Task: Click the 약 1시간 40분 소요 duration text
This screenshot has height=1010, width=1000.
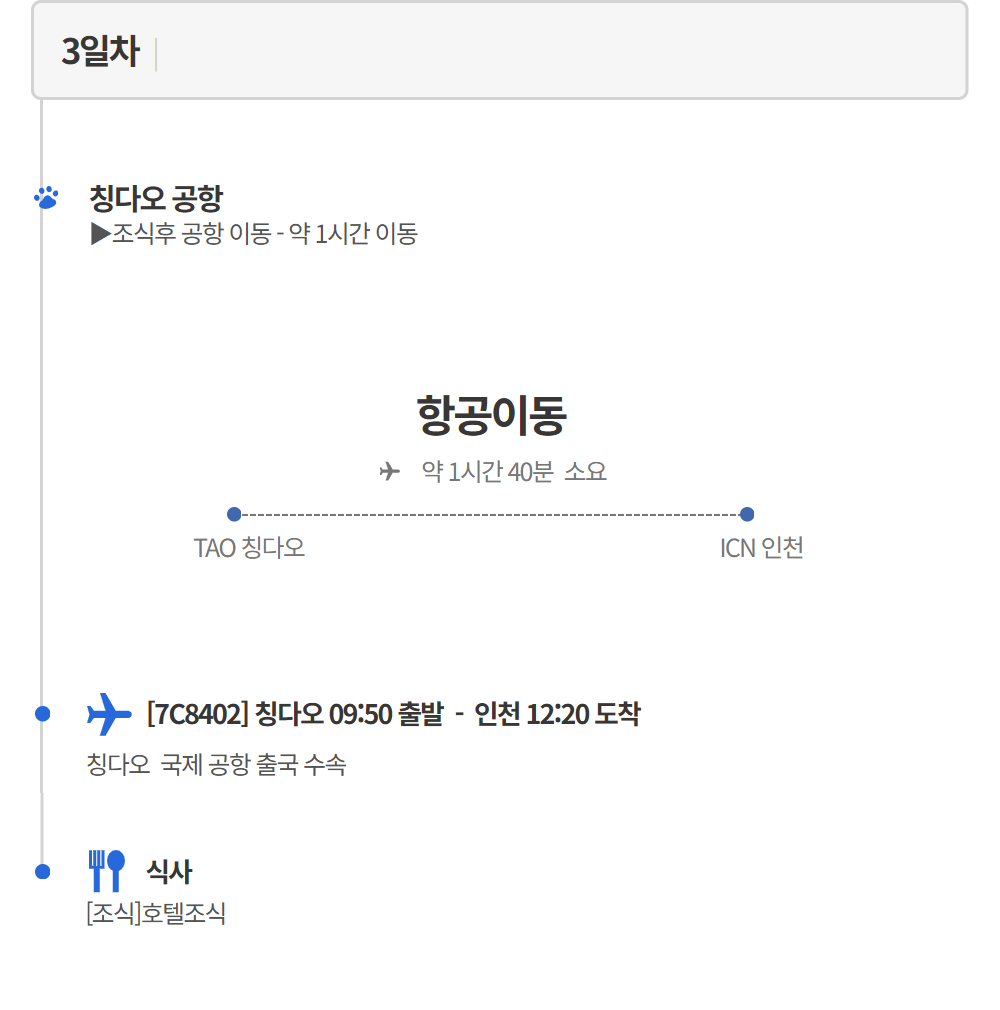Action: point(514,471)
